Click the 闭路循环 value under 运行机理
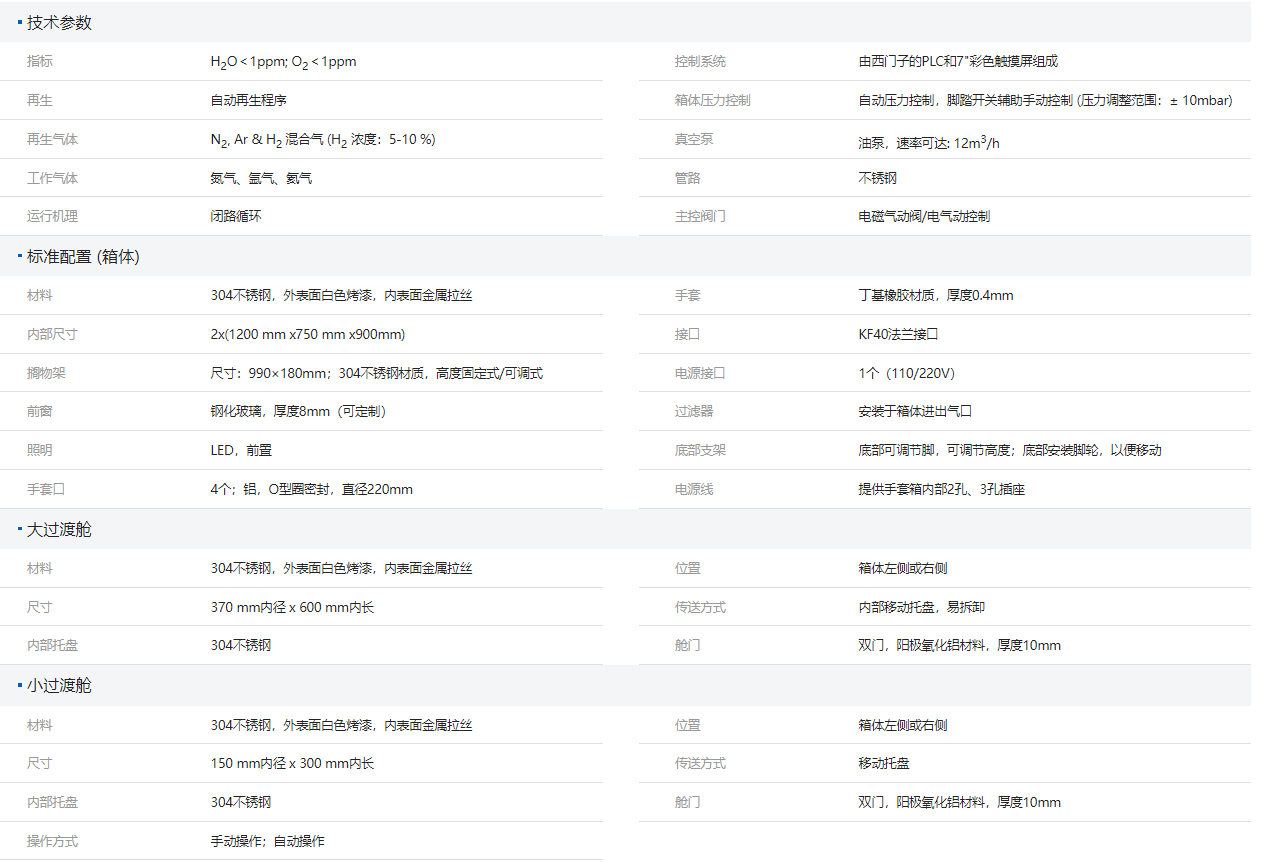Image resolution: width=1264 pixels, height=866 pixels. (x=237, y=216)
